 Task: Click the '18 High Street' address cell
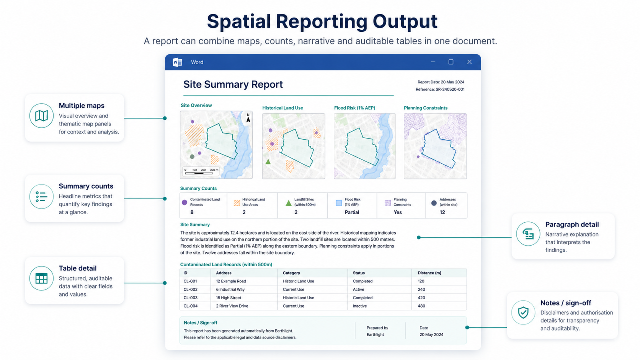229,298
